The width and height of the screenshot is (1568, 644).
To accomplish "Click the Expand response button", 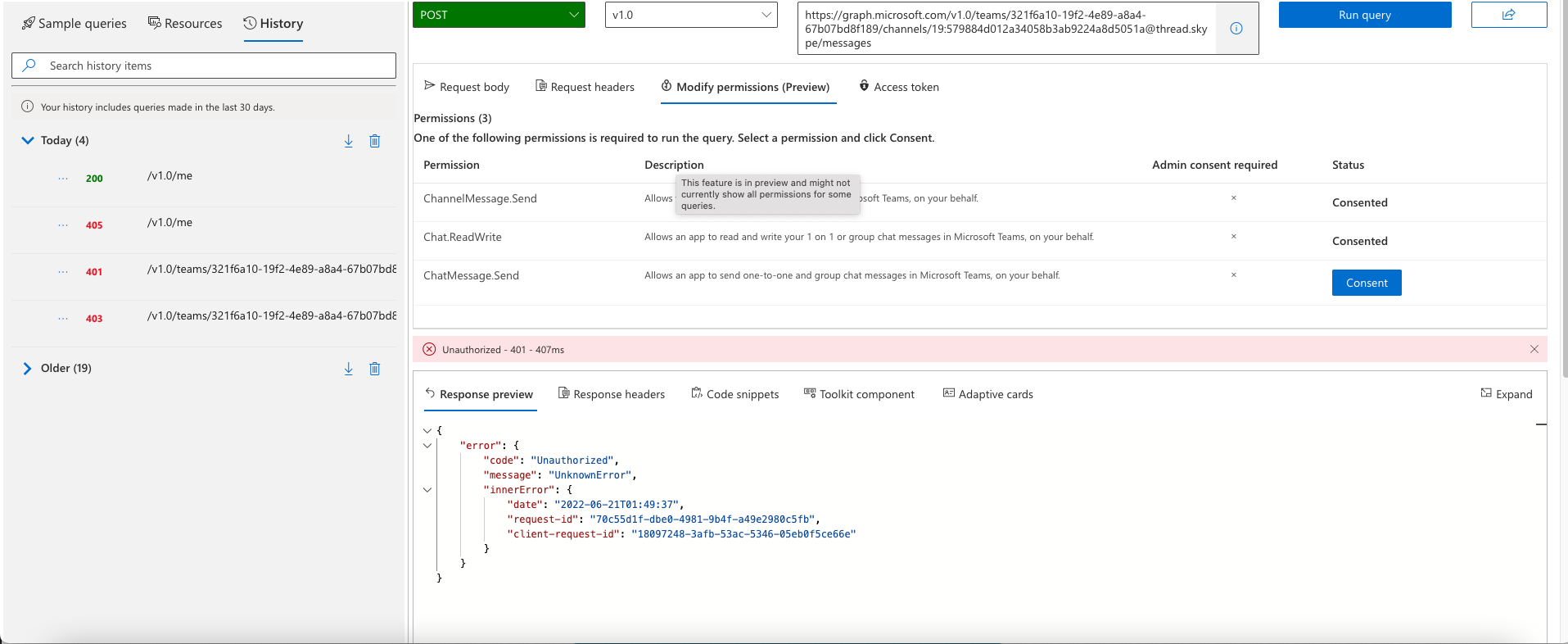I will coord(1507,394).
